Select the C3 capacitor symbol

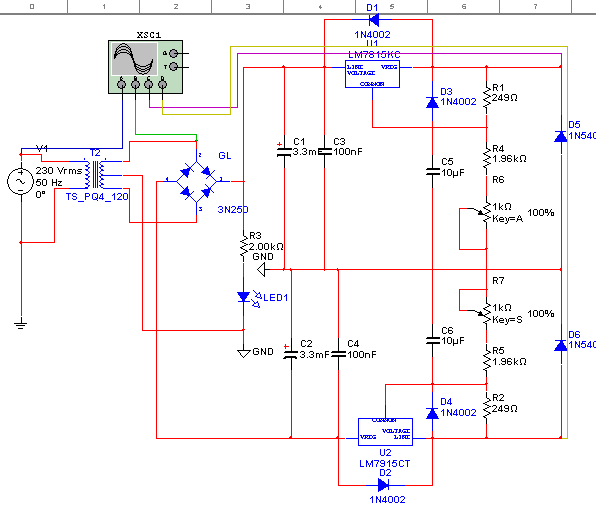(x=324, y=152)
